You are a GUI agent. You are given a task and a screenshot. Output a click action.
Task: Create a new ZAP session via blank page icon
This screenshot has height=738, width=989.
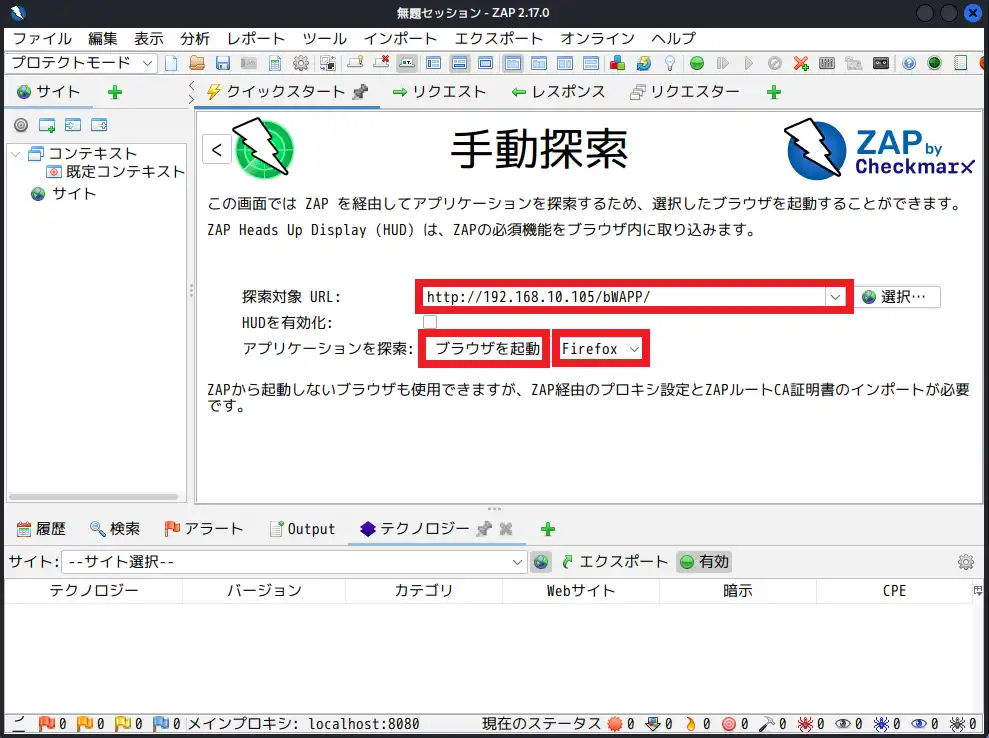coord(172,62)
